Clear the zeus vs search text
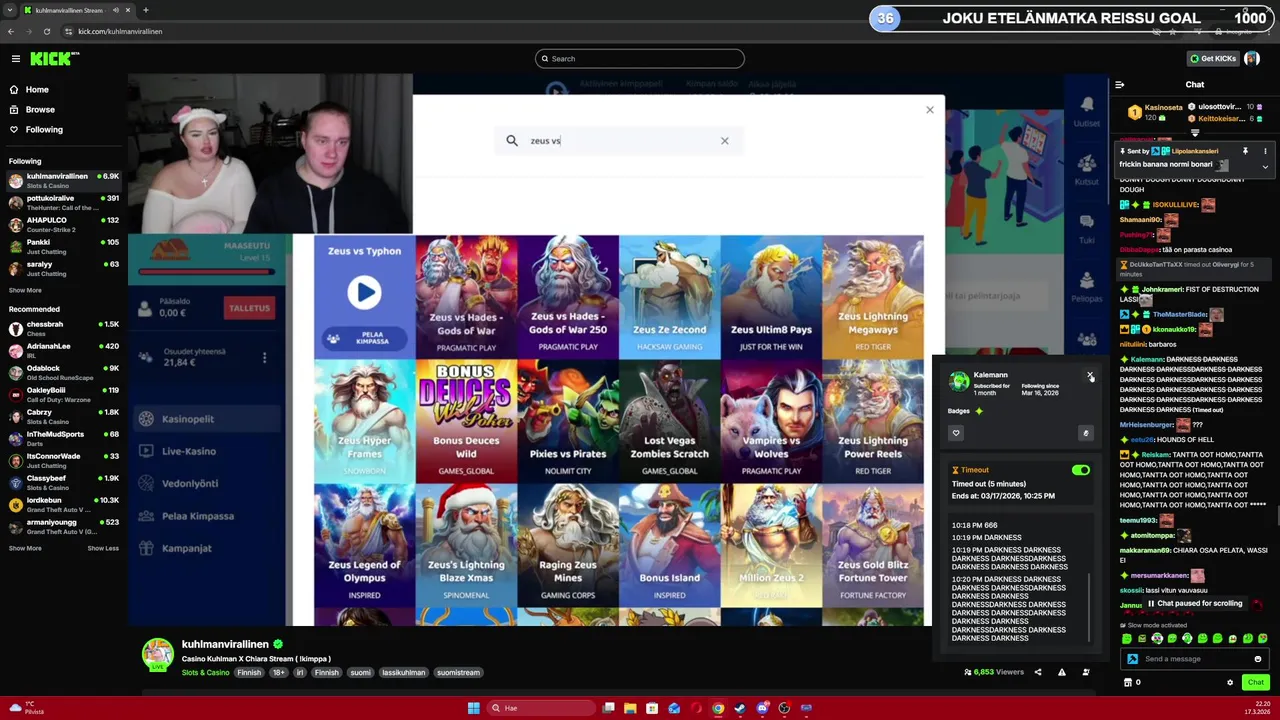 (725, 141)
